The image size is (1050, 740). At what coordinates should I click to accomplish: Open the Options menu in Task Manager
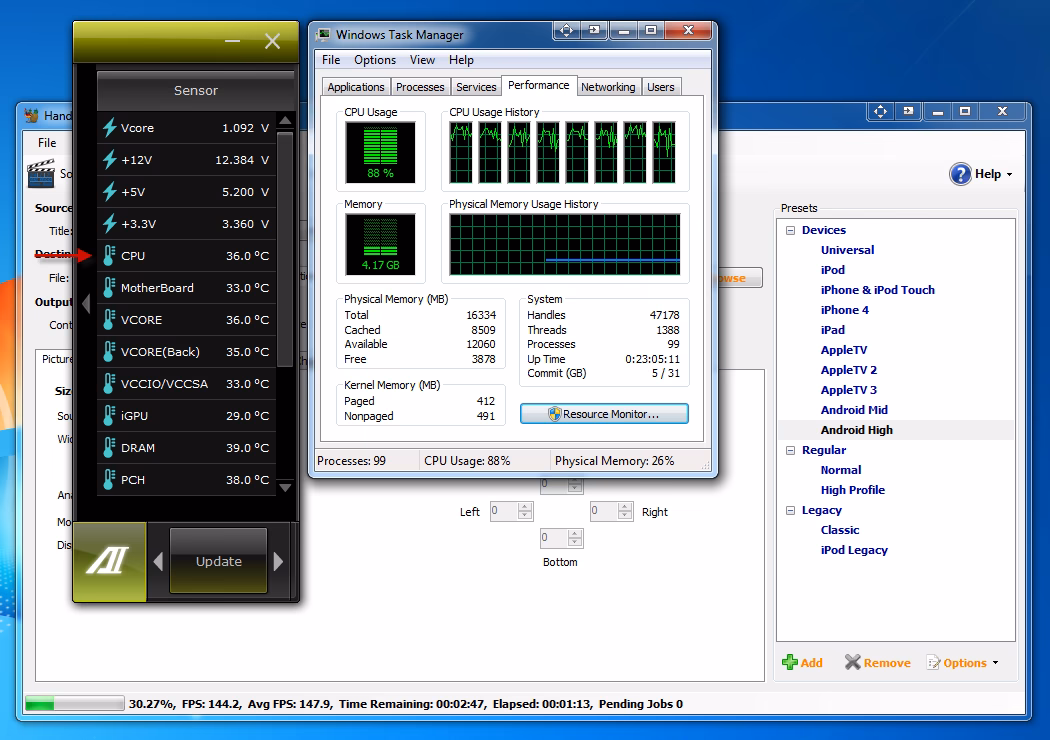click(374, 60)
